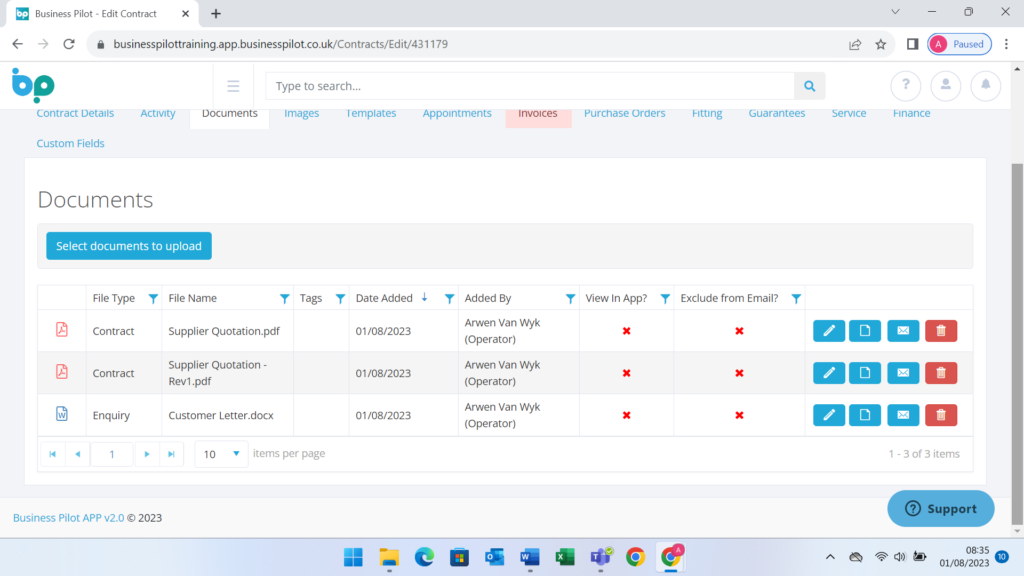Click the help question mark icon
This screenshot has width=1024, height=576.
pyautogui.click(x=905, y=86)
